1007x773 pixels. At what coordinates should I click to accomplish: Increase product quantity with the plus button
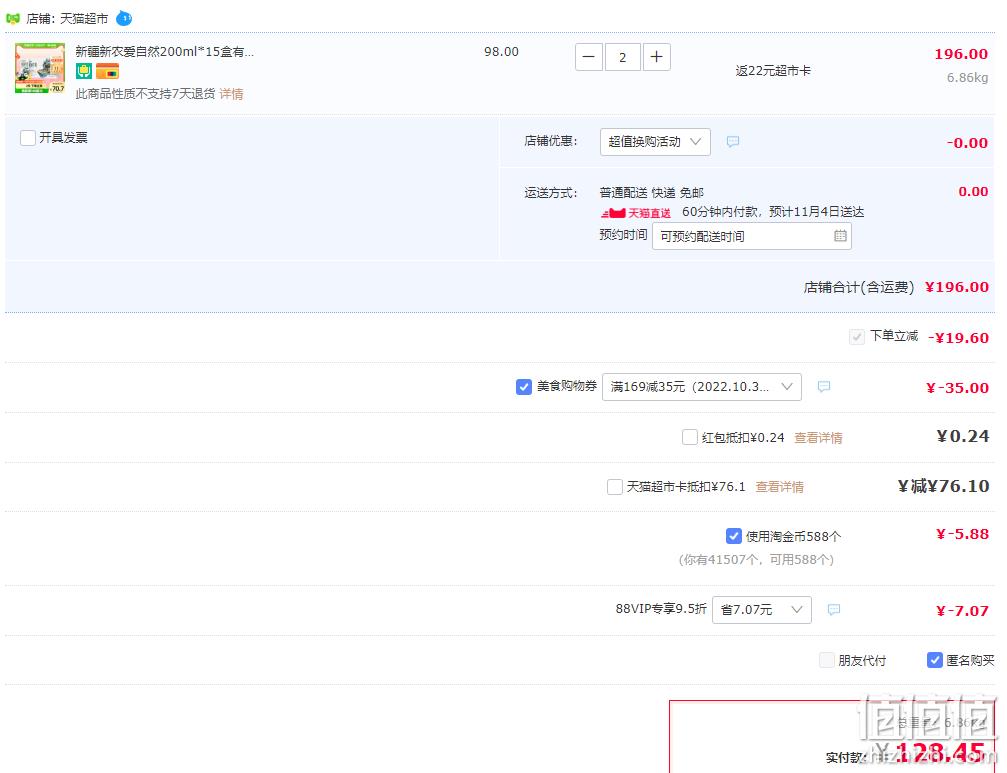tap(656, 57)
